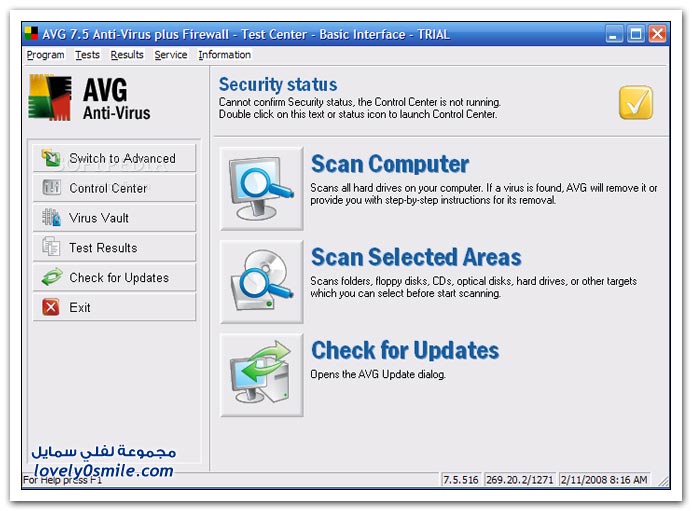Open the Service menu
The width and height of the screenshot is (692, 511).
pos(171,55)
